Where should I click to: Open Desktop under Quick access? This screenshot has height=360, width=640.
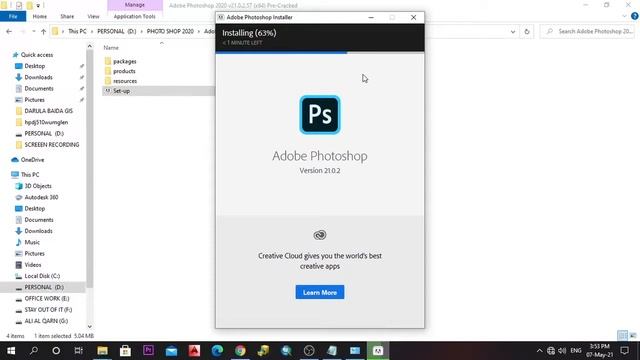(35, 66)
